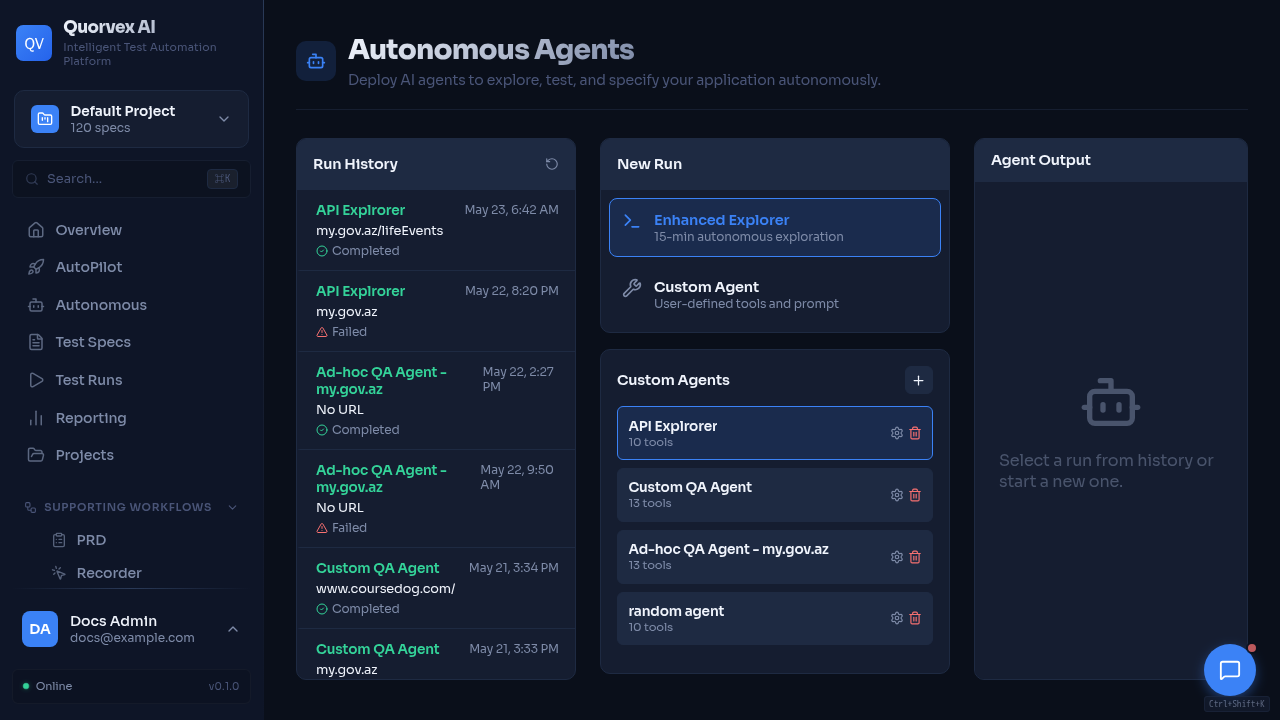Screen dimensions: 1280x720
Task: Click the Enhanced Explorer terminal icon
Action: 631,220
